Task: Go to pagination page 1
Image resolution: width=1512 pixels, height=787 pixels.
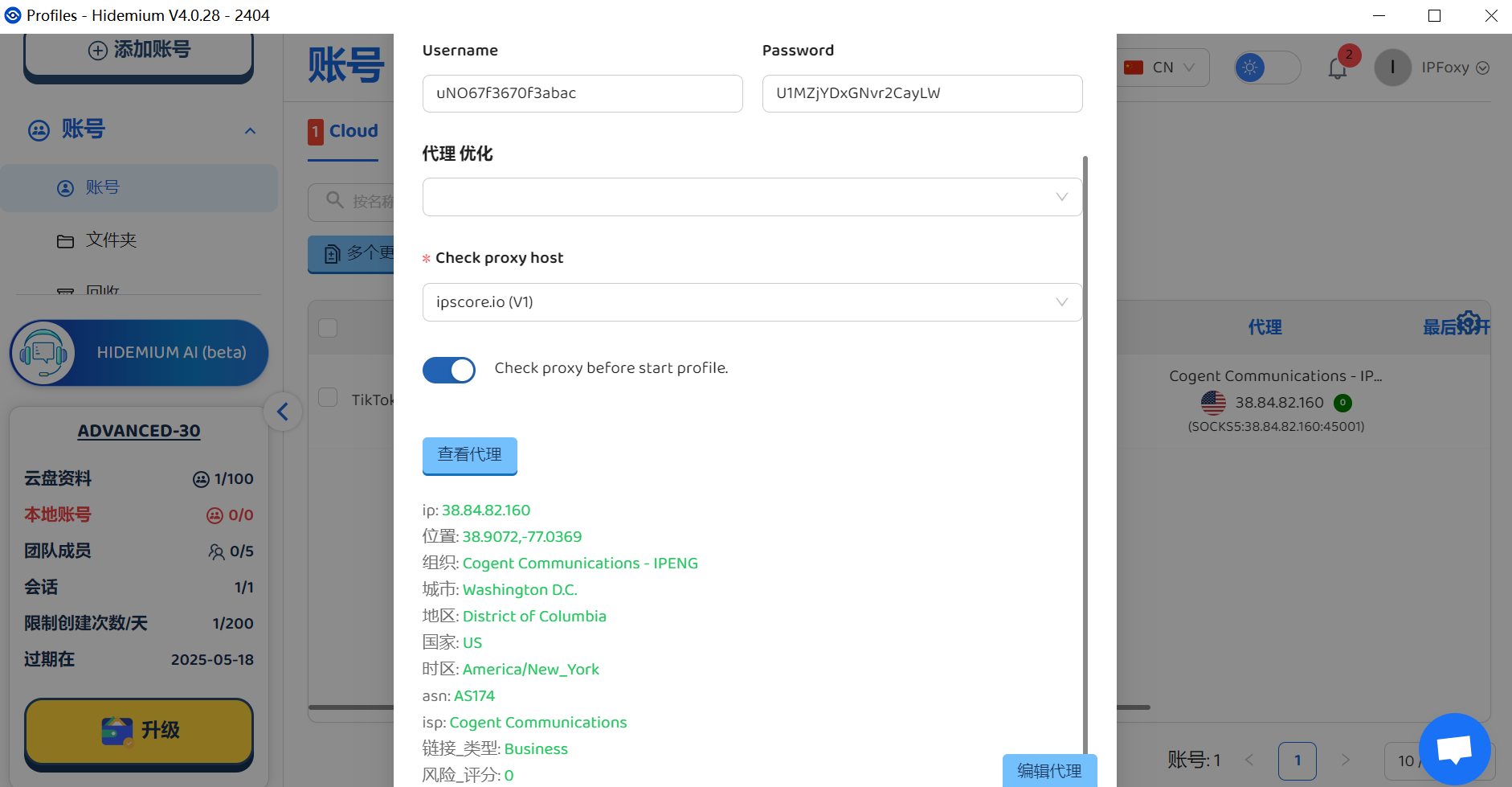Action: pos(1297,760)
